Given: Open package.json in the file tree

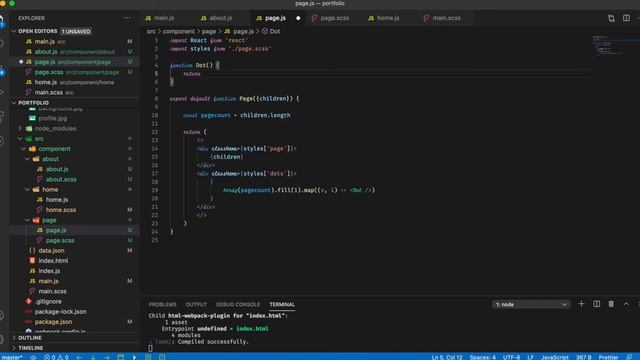Looking at the screenshot, I should (75, 322).
